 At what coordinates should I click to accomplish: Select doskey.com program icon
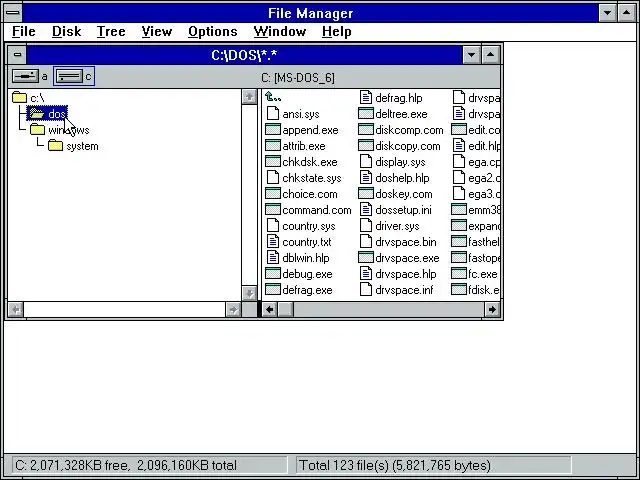coord(366,193)
